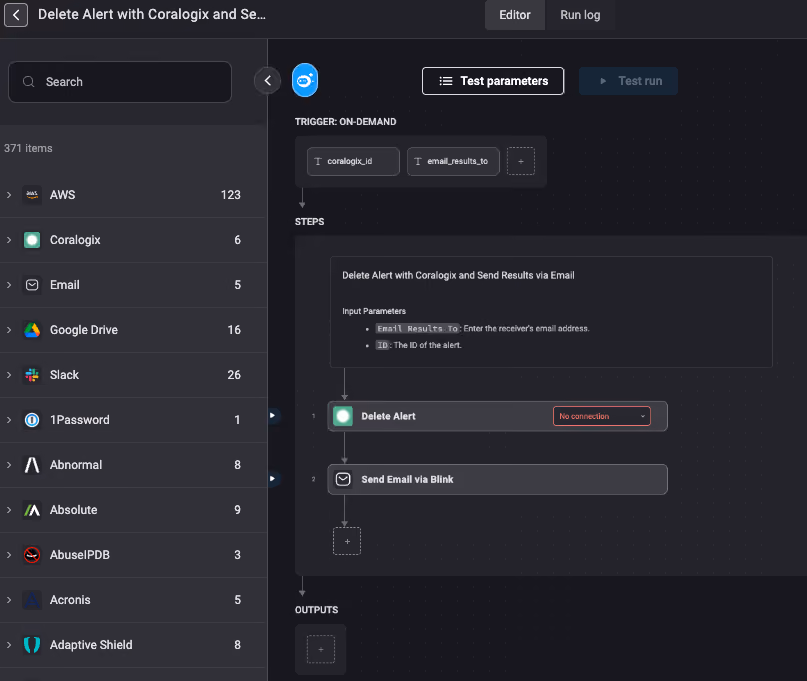Click the Slack logo icon
The height and width of the screenshot is (681, 807).
[x=32, y=375]
